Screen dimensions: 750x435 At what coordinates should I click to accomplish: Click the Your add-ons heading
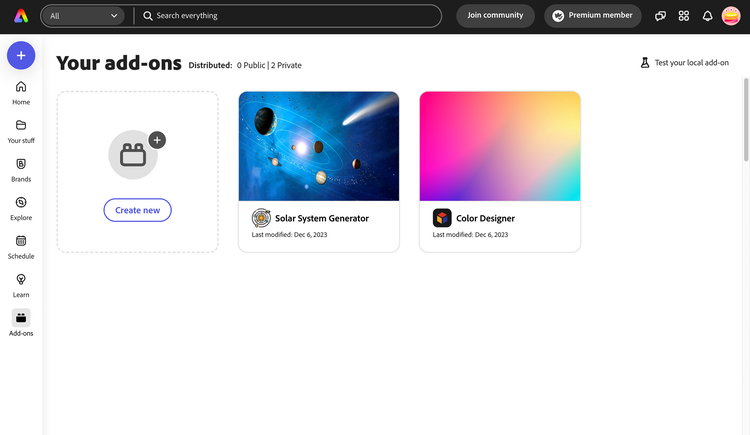tap(119, 63)
